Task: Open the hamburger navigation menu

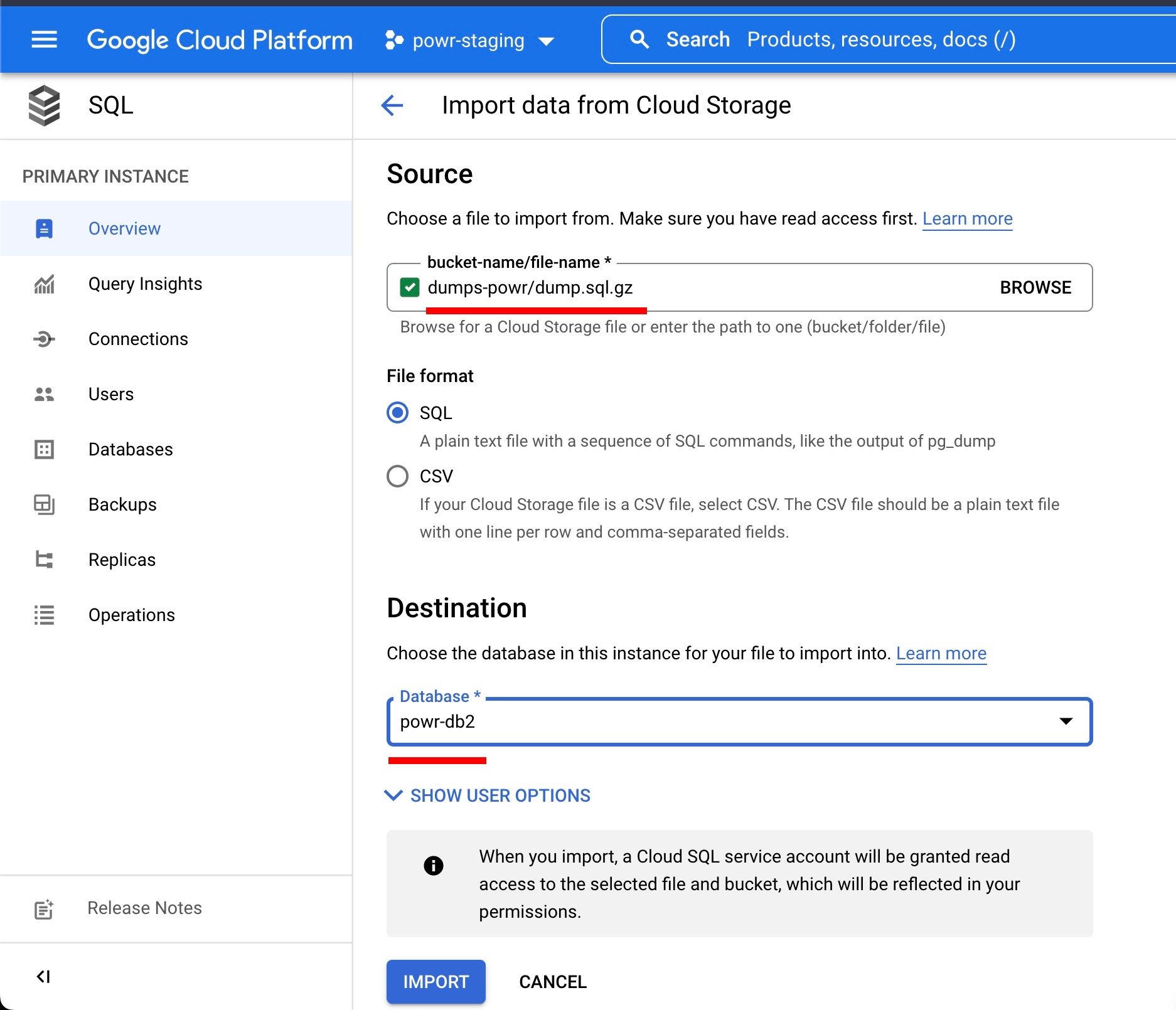Action: pyautogui.click(x=44, y=40)
